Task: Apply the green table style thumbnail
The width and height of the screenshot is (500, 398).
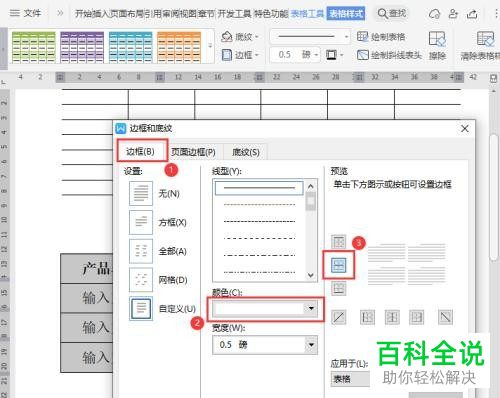Action: coord(34,47)
